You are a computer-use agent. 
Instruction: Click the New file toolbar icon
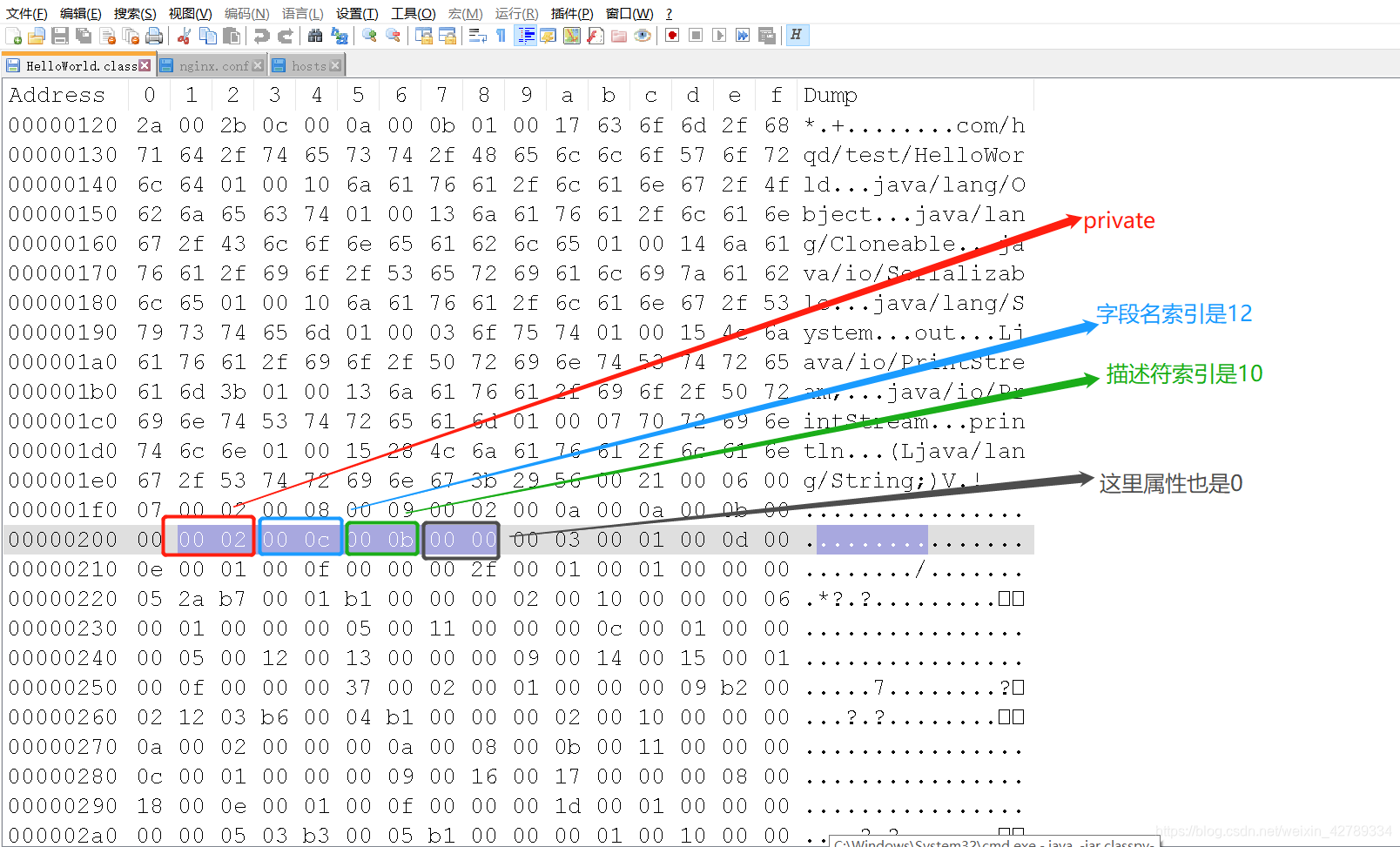[x=14, y=36]
